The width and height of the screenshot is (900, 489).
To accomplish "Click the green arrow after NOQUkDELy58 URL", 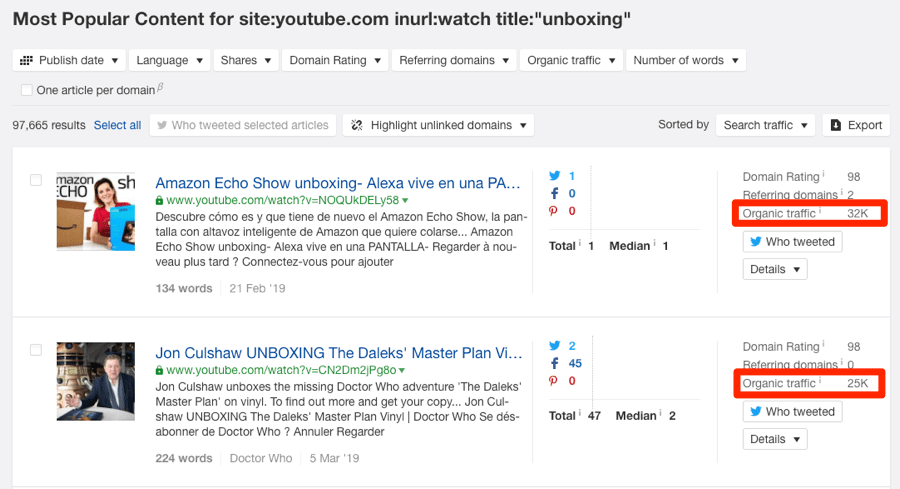I will 405,201.
